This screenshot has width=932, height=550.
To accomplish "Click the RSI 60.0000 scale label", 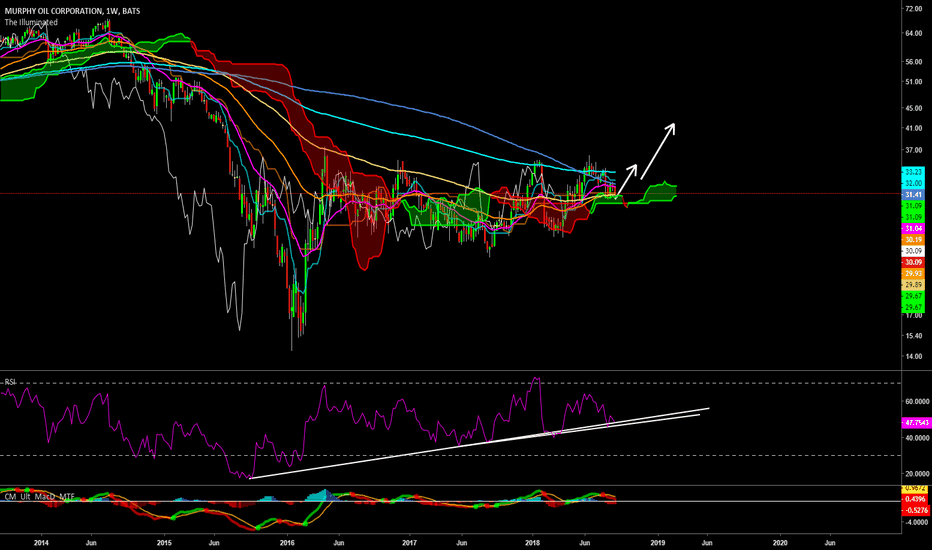I will (917, 402).
